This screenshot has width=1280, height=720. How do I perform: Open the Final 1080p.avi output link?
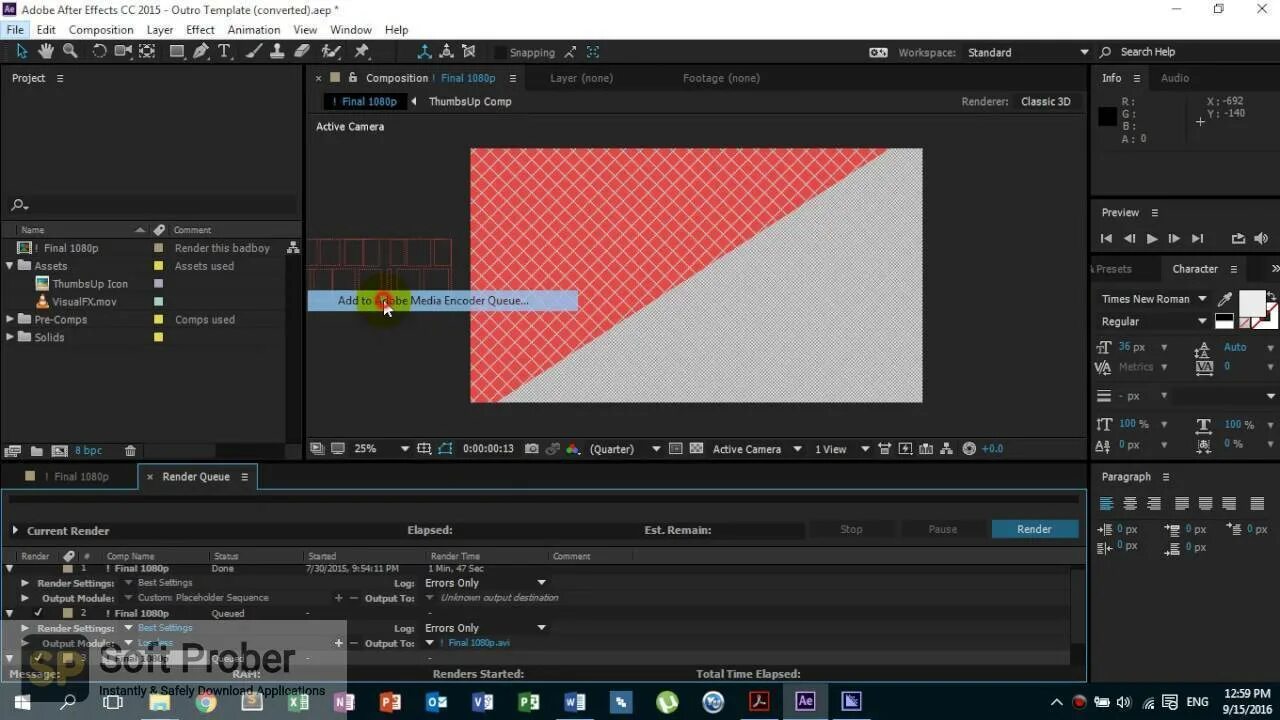[478, 643]
